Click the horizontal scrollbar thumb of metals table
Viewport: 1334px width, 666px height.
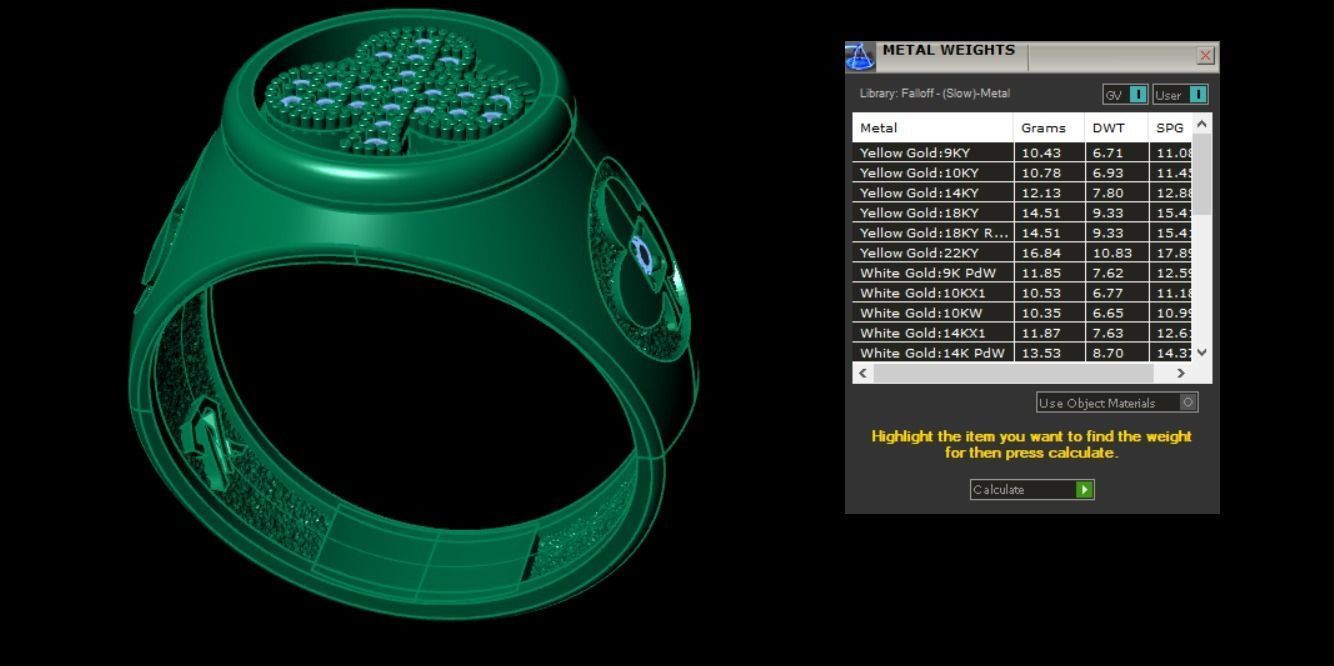(x=1013, y=373)
